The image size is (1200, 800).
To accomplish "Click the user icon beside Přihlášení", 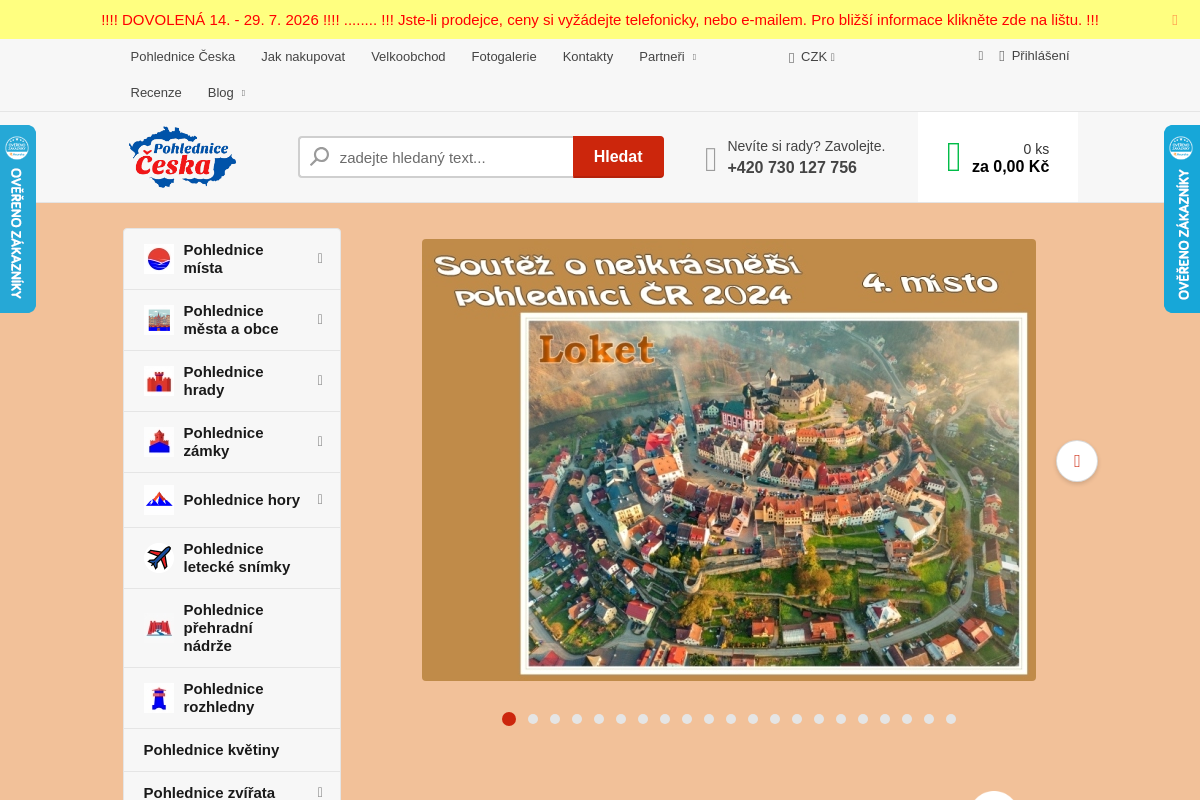I will pyautogui.click(x=1002, y=56).
